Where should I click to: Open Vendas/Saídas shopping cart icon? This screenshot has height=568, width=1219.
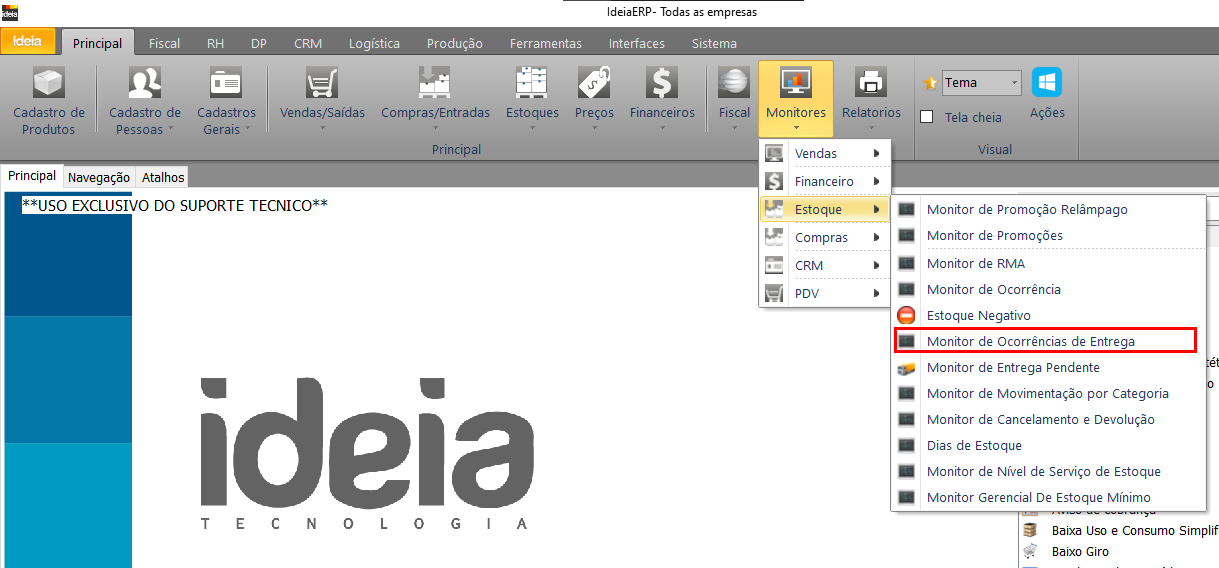[322, 83]
